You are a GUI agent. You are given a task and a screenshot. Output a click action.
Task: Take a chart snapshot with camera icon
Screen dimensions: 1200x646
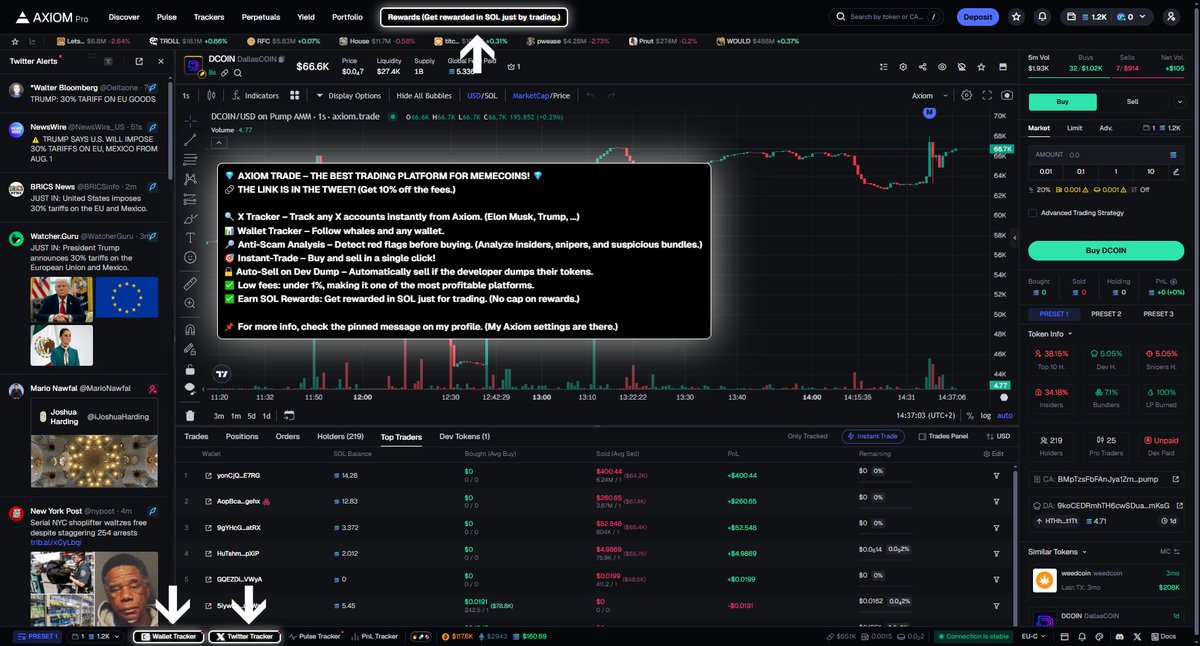[x=1006, y=96]
